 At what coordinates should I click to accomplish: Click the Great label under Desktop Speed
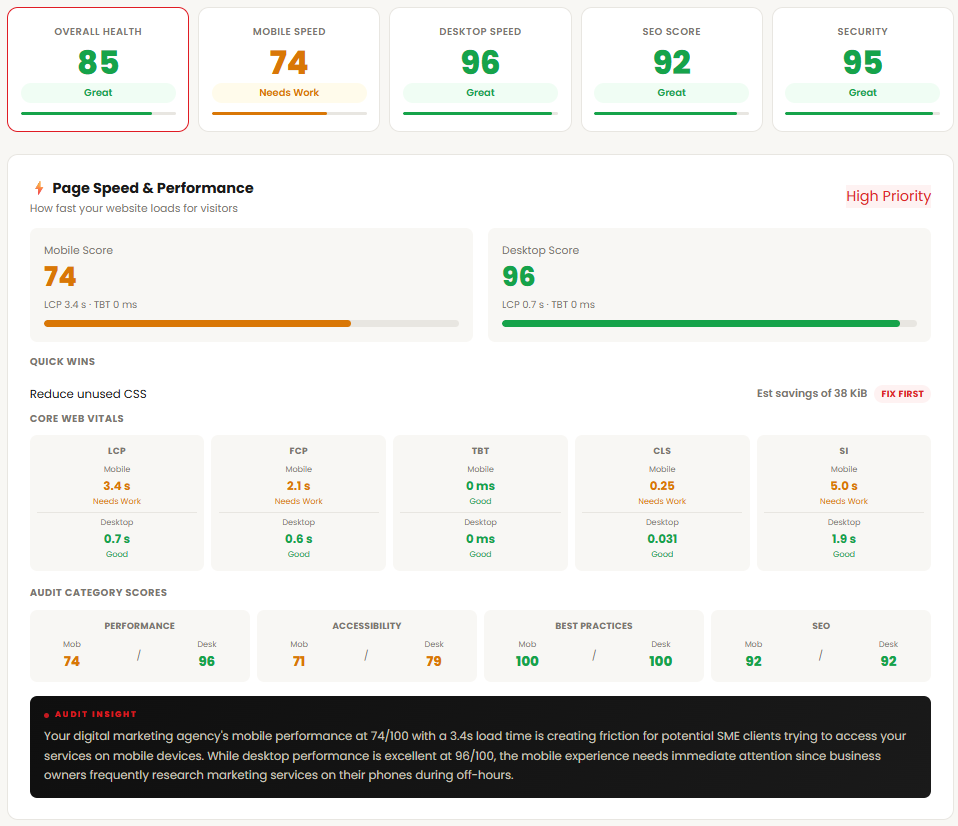tap(480, 92)
